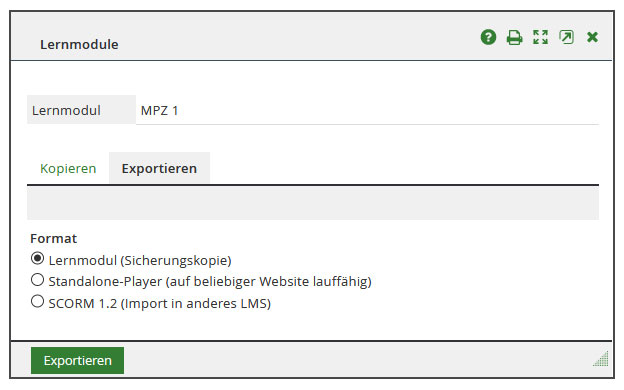Open dialog in new window icon
624x390 pixels.
tap(566, 37)
